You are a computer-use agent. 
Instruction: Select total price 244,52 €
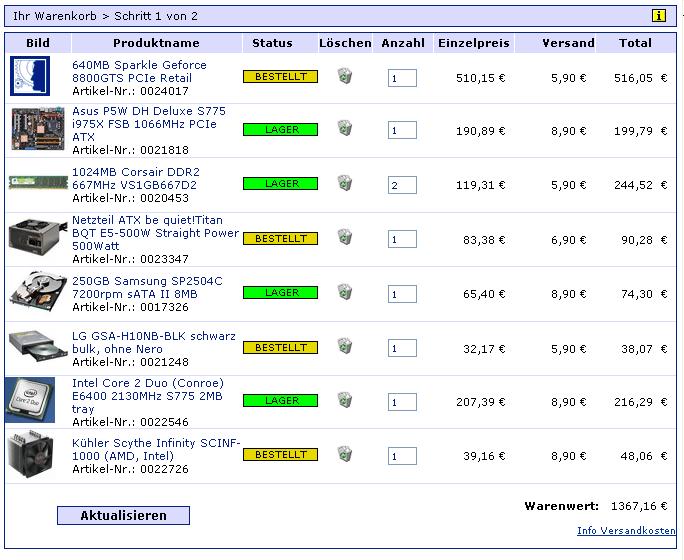click(640, 185)
